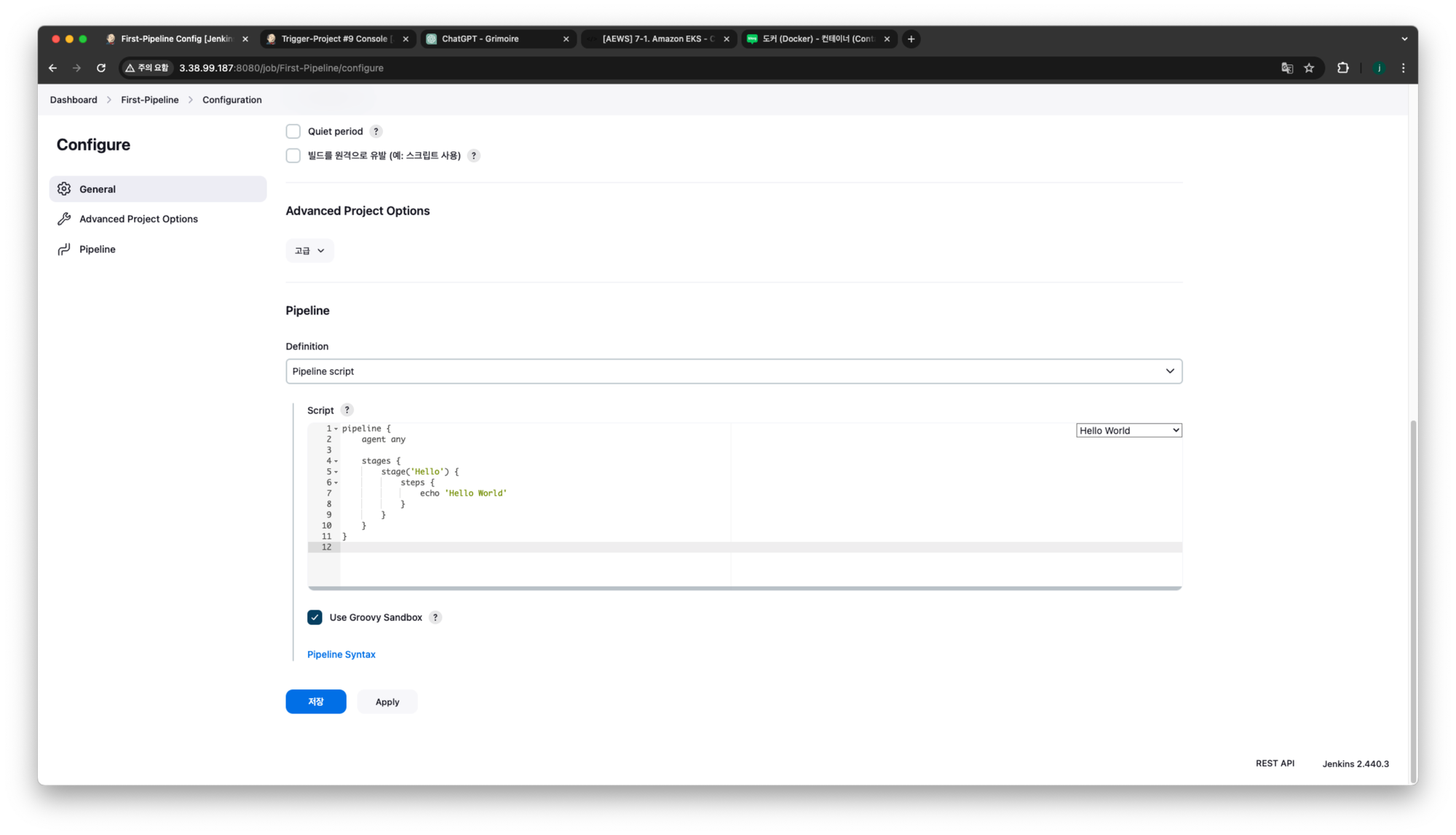The height and width of the screenshot is (835, 1456).
Task: Open Pipeline section from sidebar icon
Action: (x=64, y=249)
